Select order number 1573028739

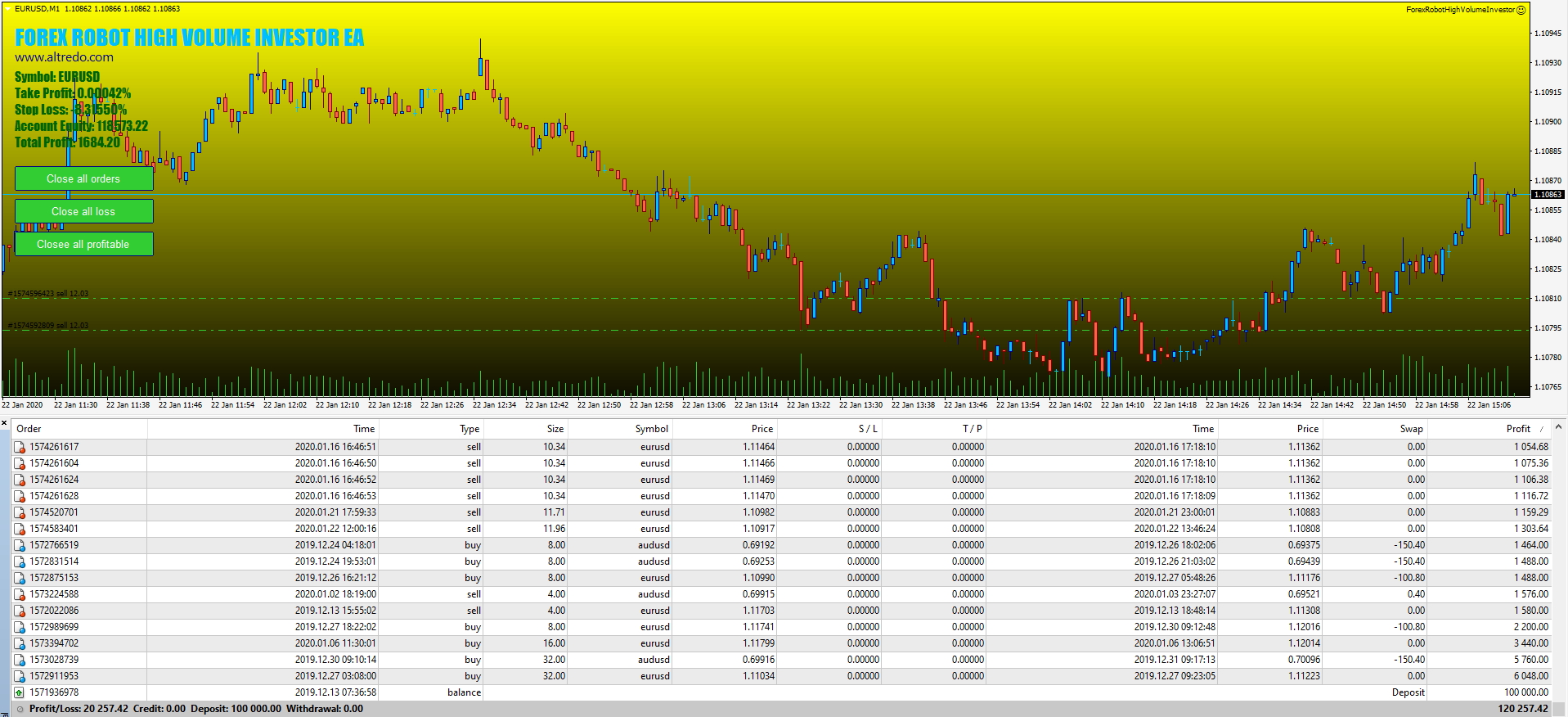(54, 660)
